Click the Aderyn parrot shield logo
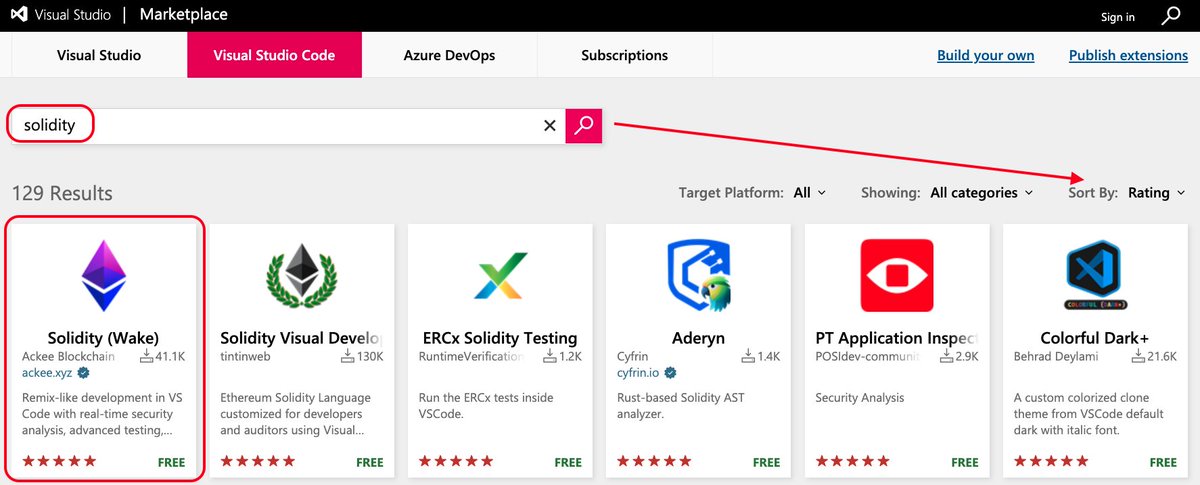The width and height of the screenshot is (1200, 485). click(x=699, y=275)
